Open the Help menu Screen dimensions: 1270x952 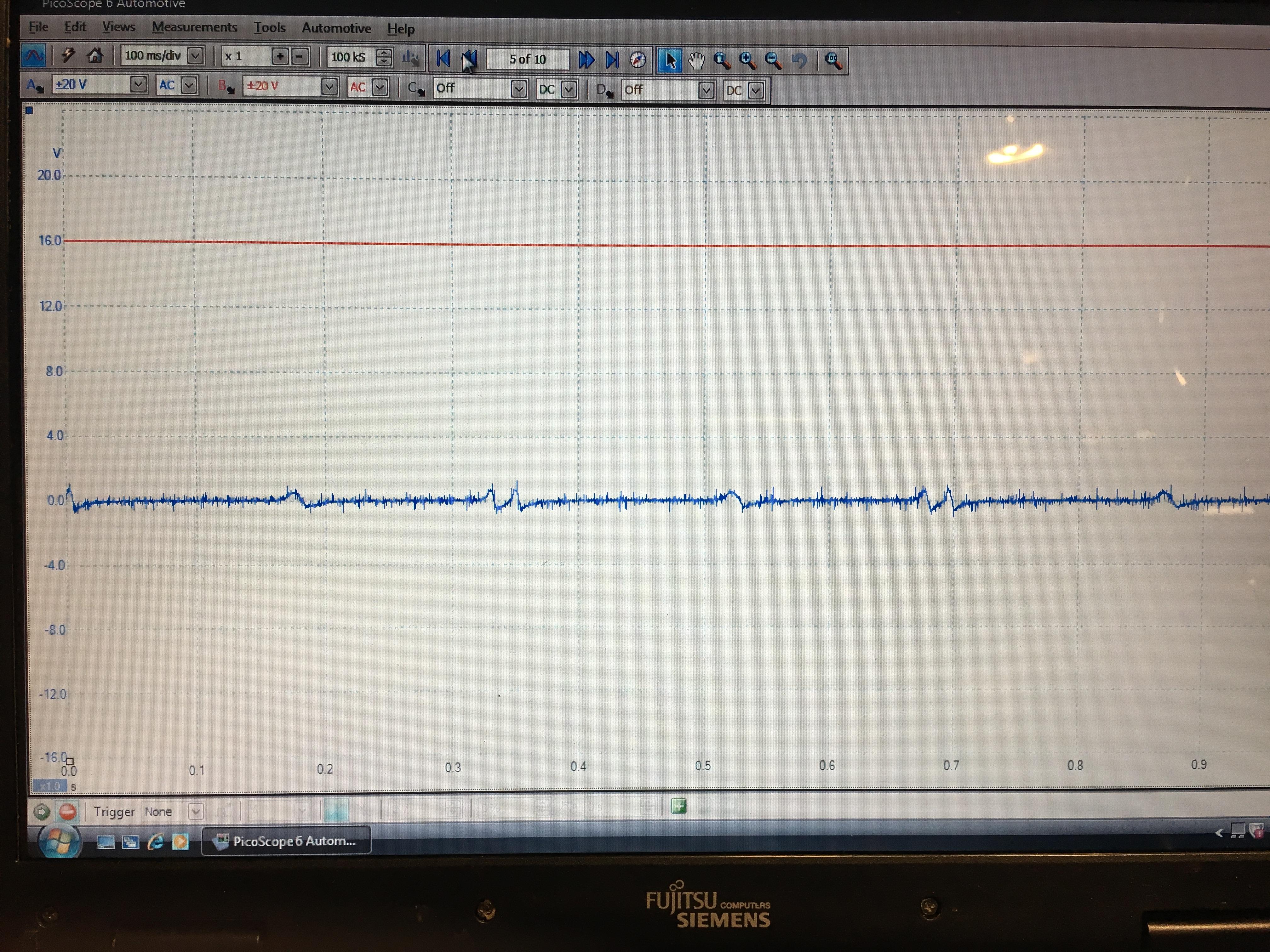[400, 29]
